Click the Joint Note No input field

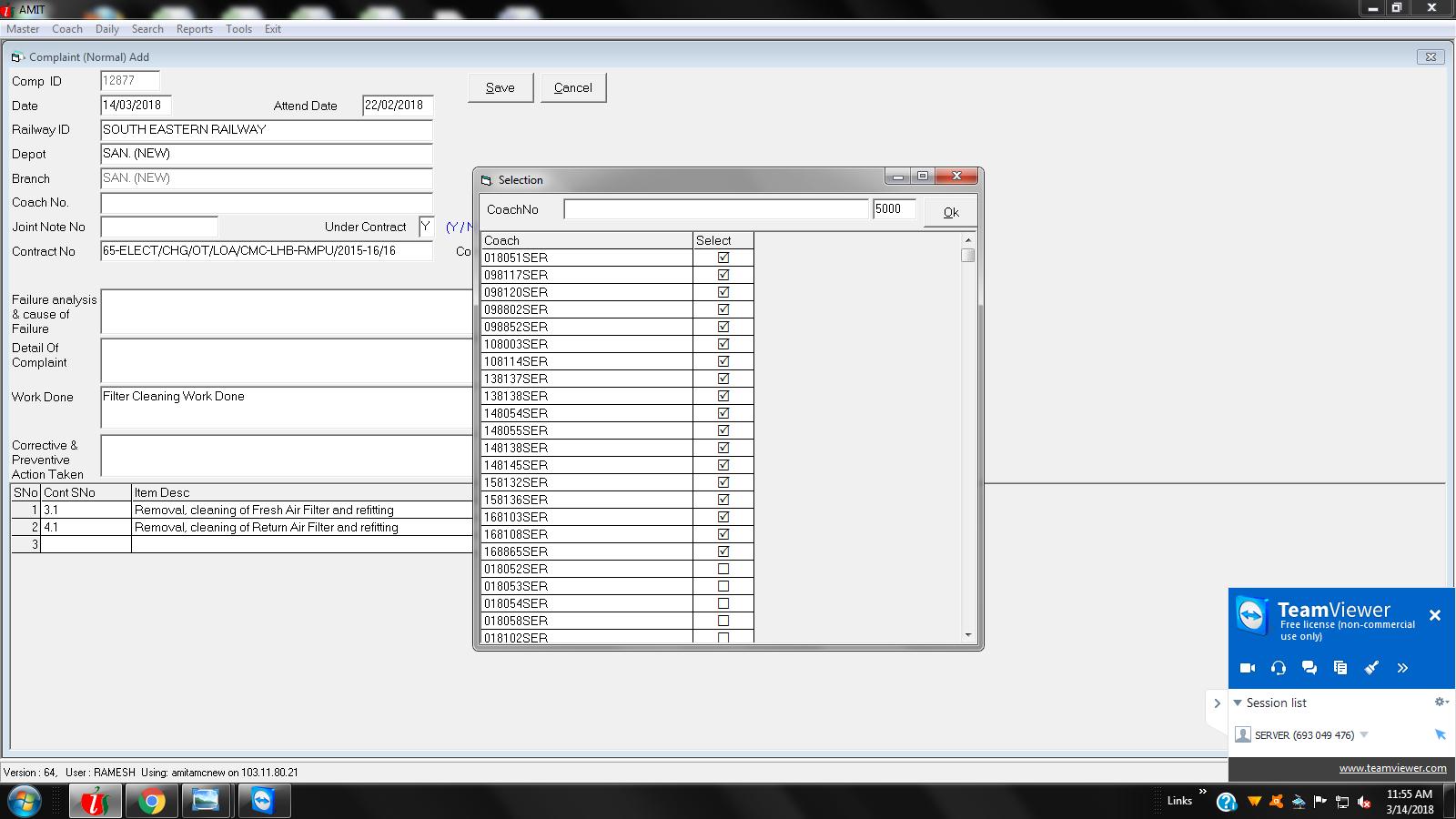159,227
